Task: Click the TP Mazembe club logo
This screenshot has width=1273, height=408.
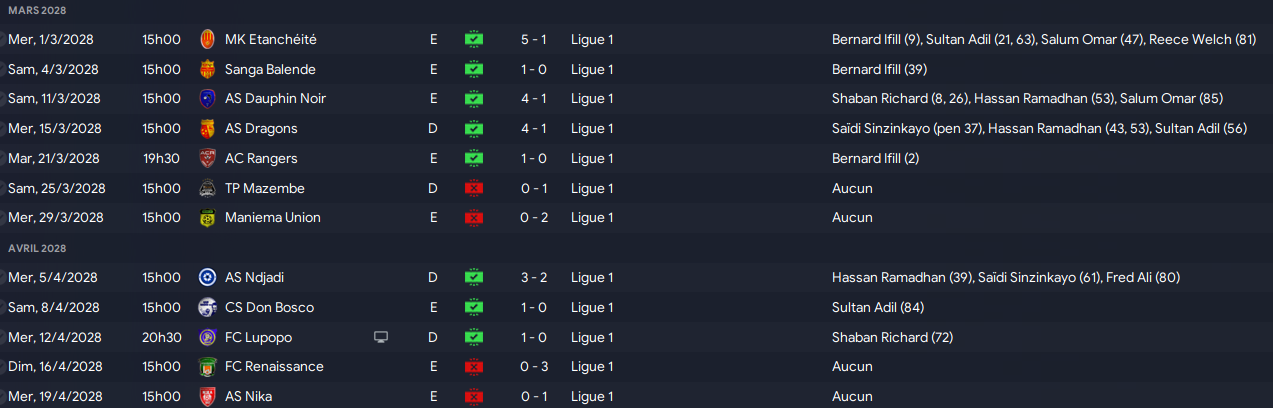Action: click(207, 188)
